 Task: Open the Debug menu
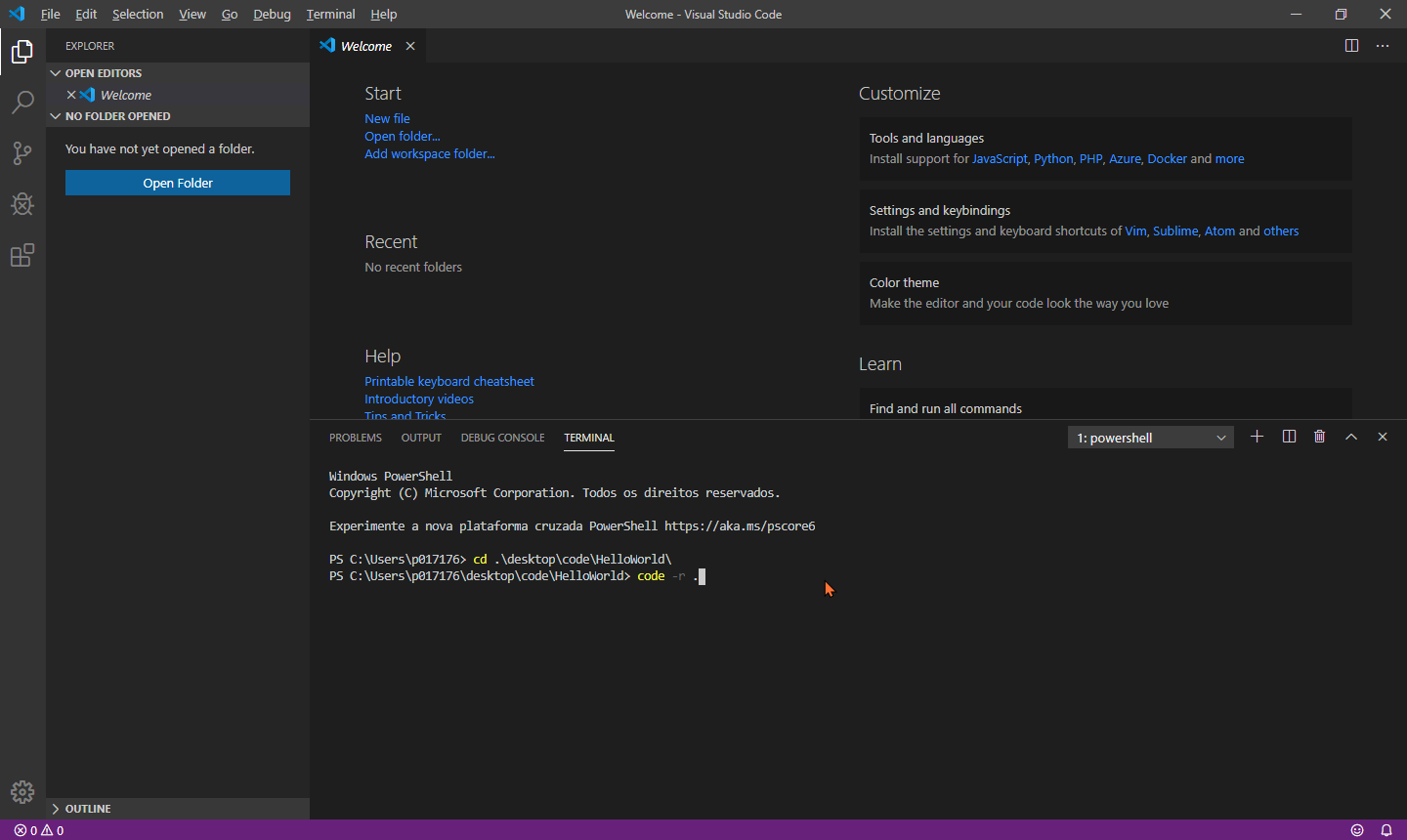[272, 14]
